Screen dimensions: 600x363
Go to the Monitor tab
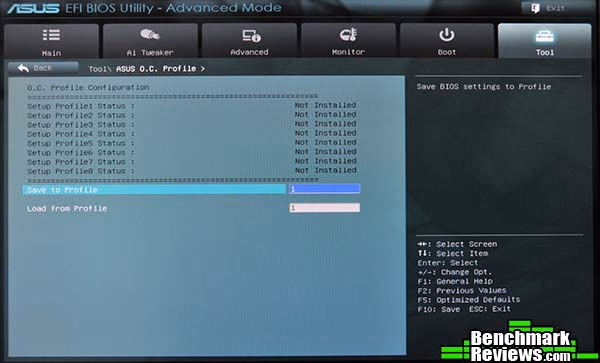(x=348, y=41)
